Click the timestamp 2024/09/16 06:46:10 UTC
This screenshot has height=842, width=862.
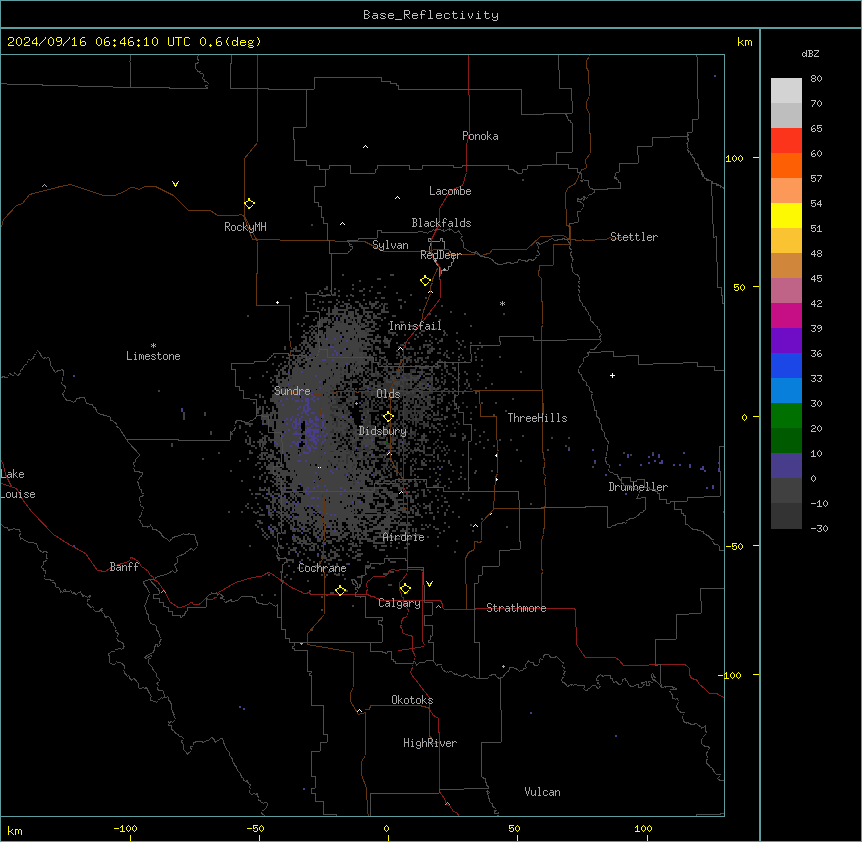[99, 42]
